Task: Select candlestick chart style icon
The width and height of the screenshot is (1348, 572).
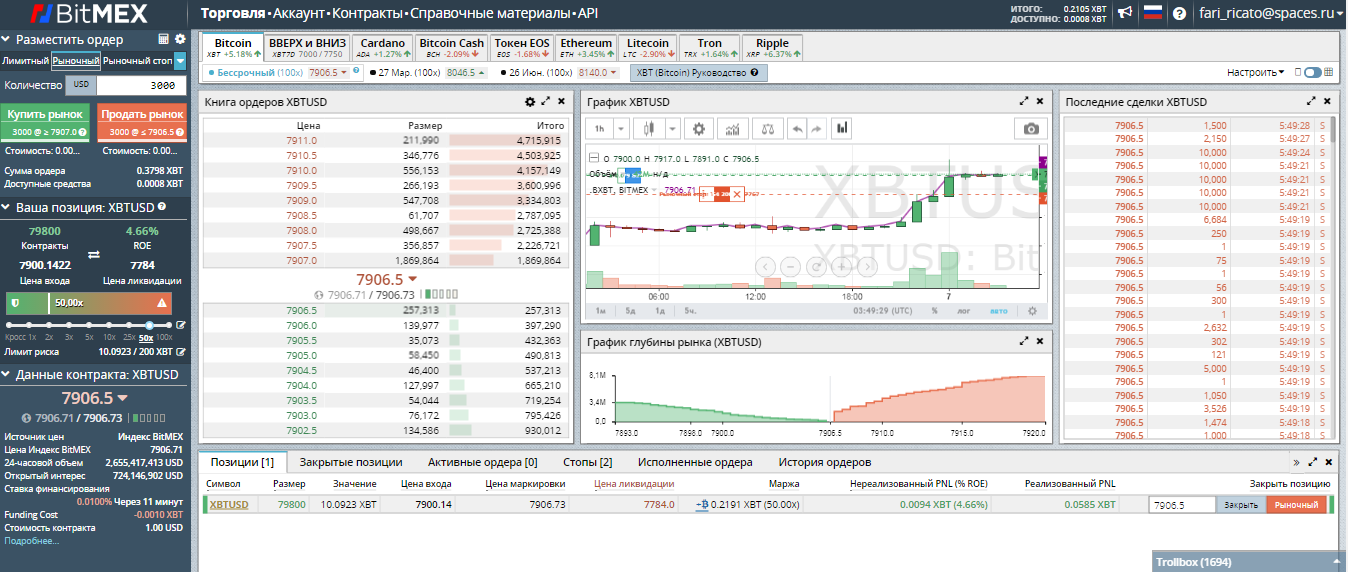Action: tap(649, 128)
